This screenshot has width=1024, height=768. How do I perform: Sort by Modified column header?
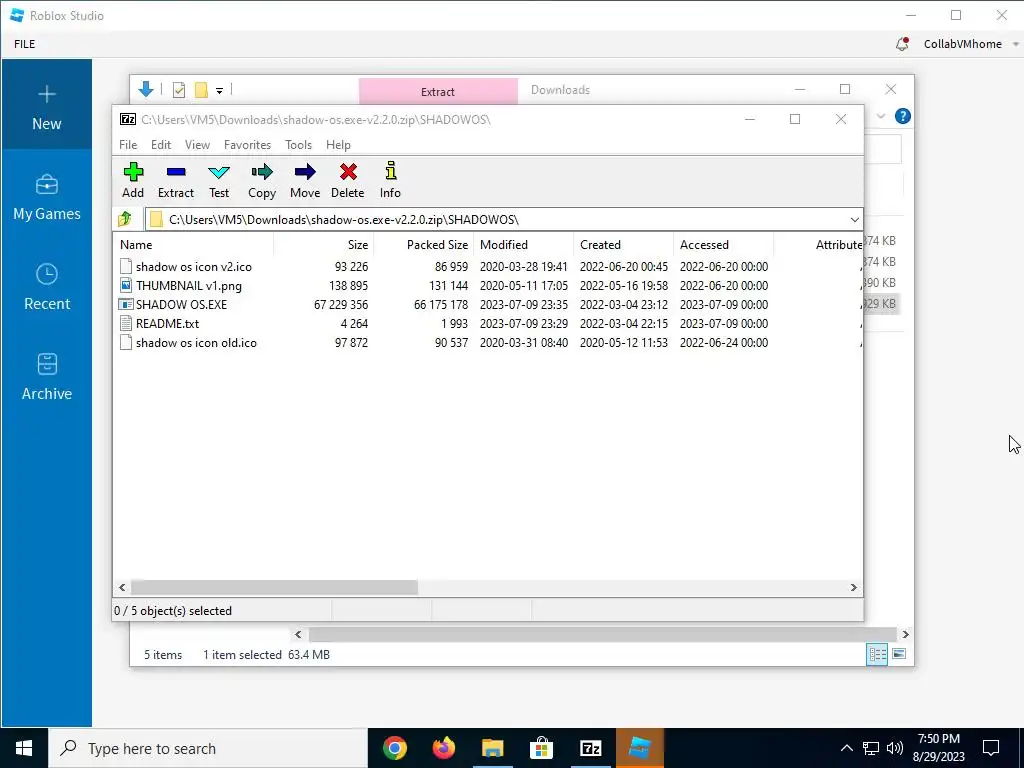click(x=524, y=245)
